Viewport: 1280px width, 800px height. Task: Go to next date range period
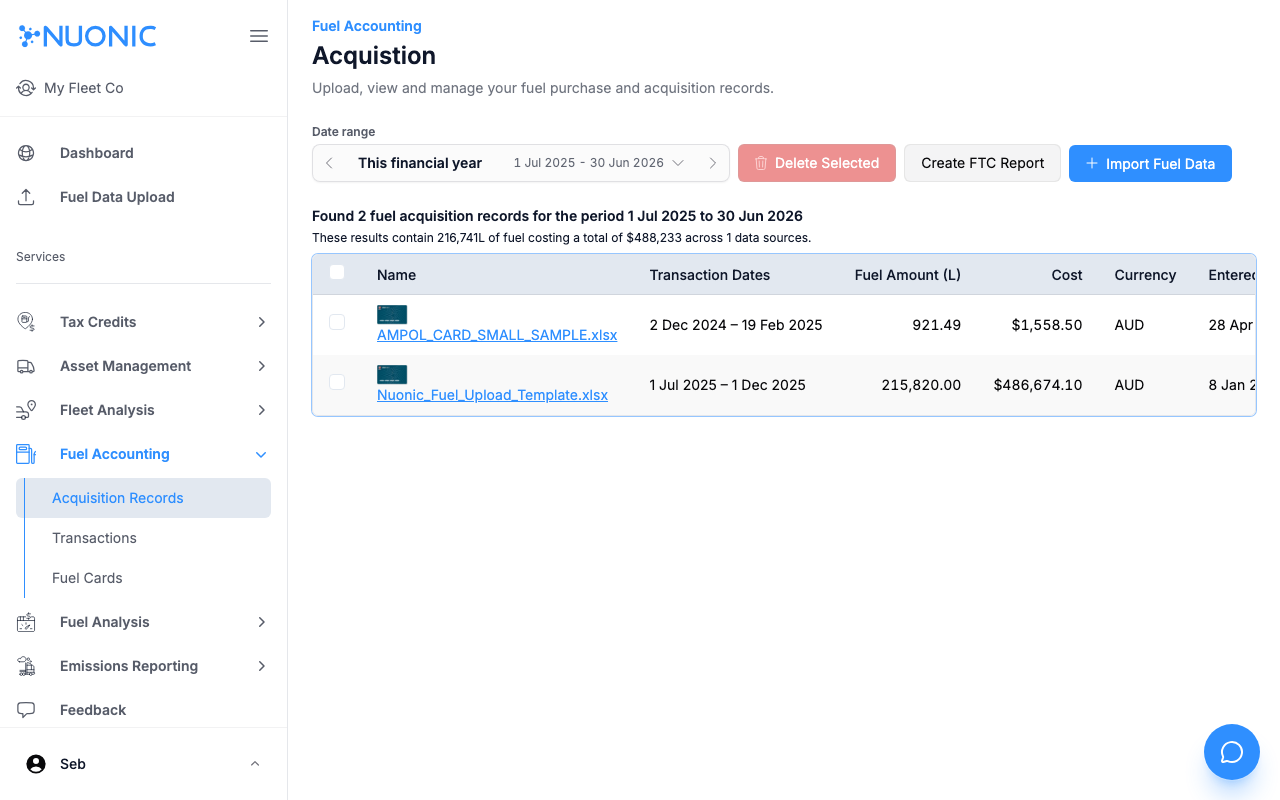click(712, 163)
